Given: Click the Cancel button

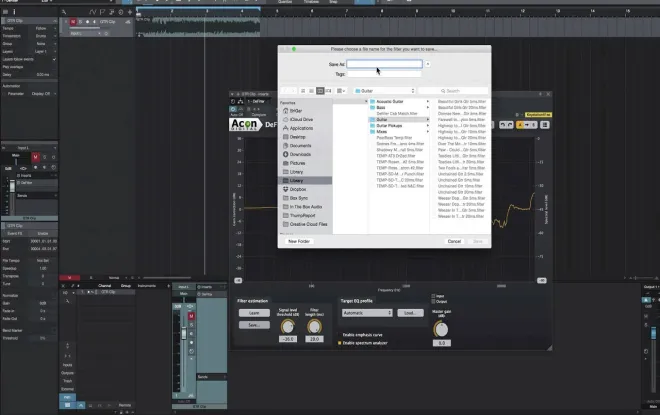Looking at the screenshot, I should point(454,242).
